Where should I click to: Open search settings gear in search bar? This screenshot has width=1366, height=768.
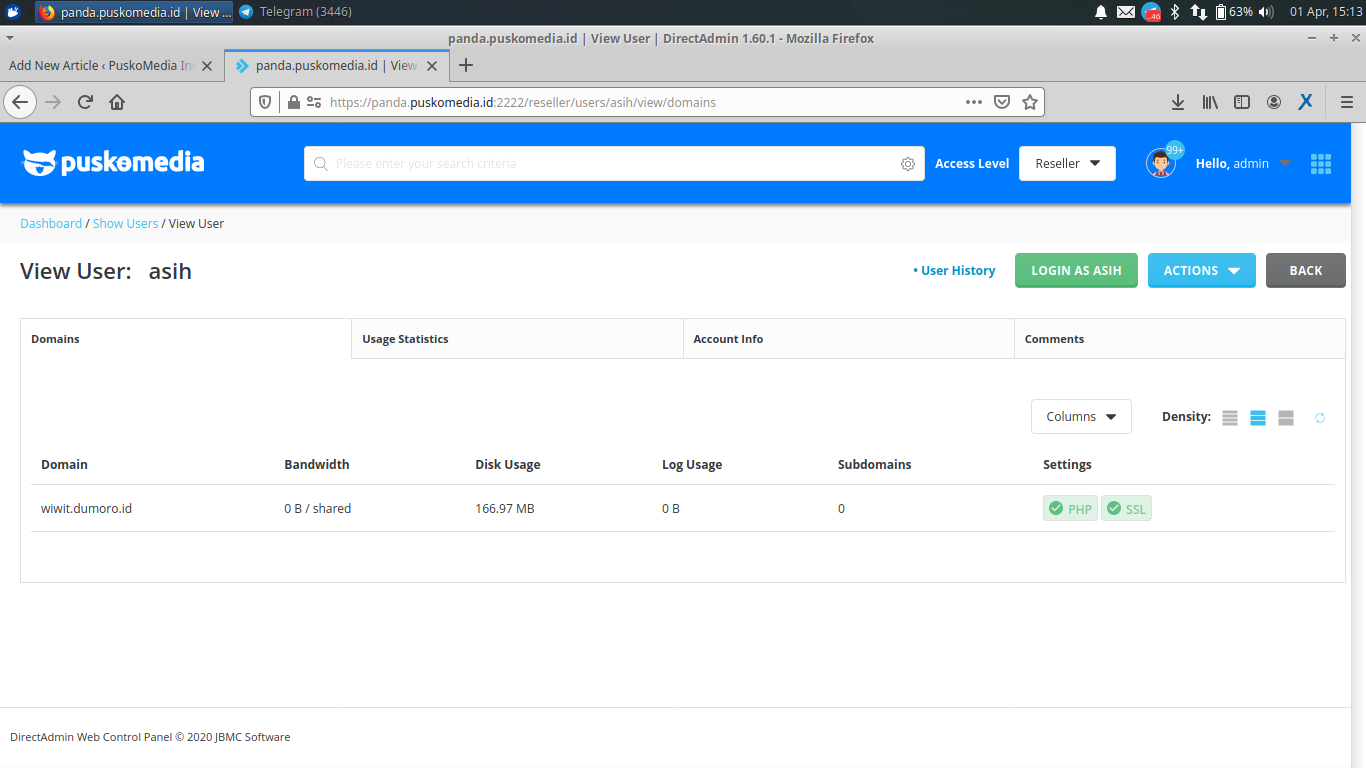pos(907,163)
